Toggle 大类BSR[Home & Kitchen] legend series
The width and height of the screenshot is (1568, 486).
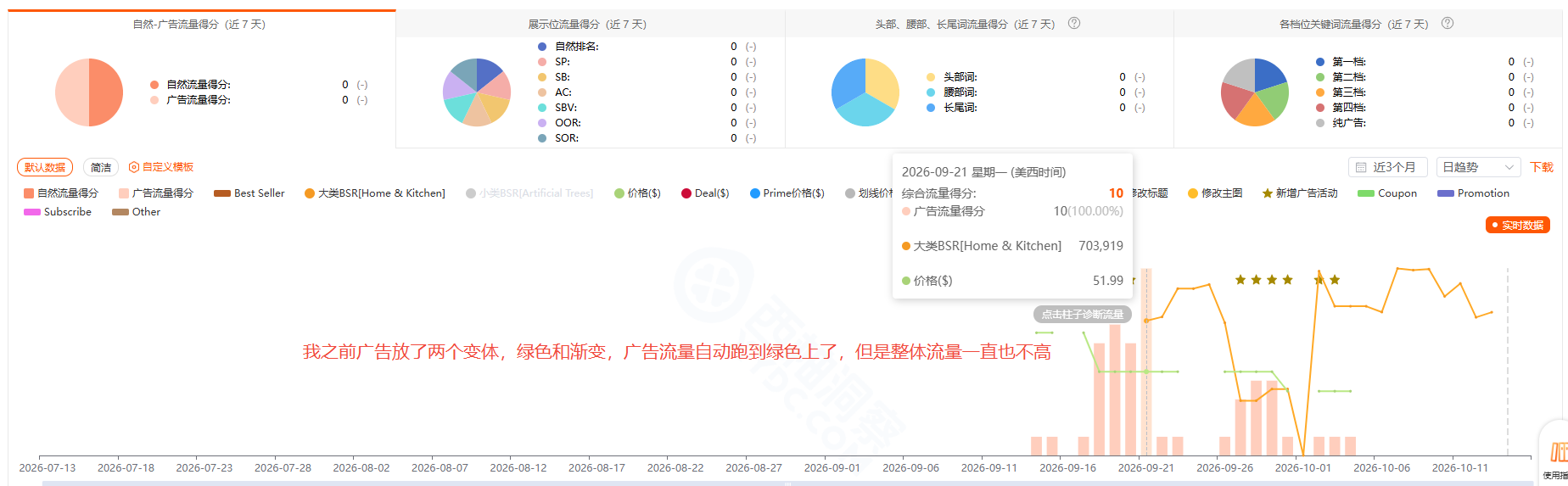click(x=375, y=193)
